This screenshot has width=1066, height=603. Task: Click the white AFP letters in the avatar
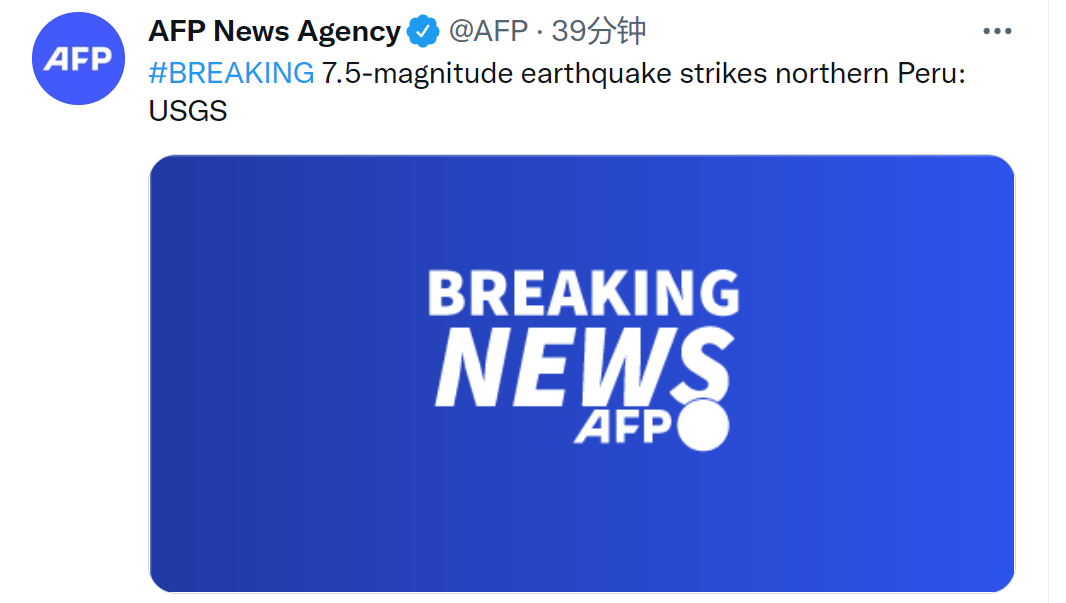click(77, 60)
